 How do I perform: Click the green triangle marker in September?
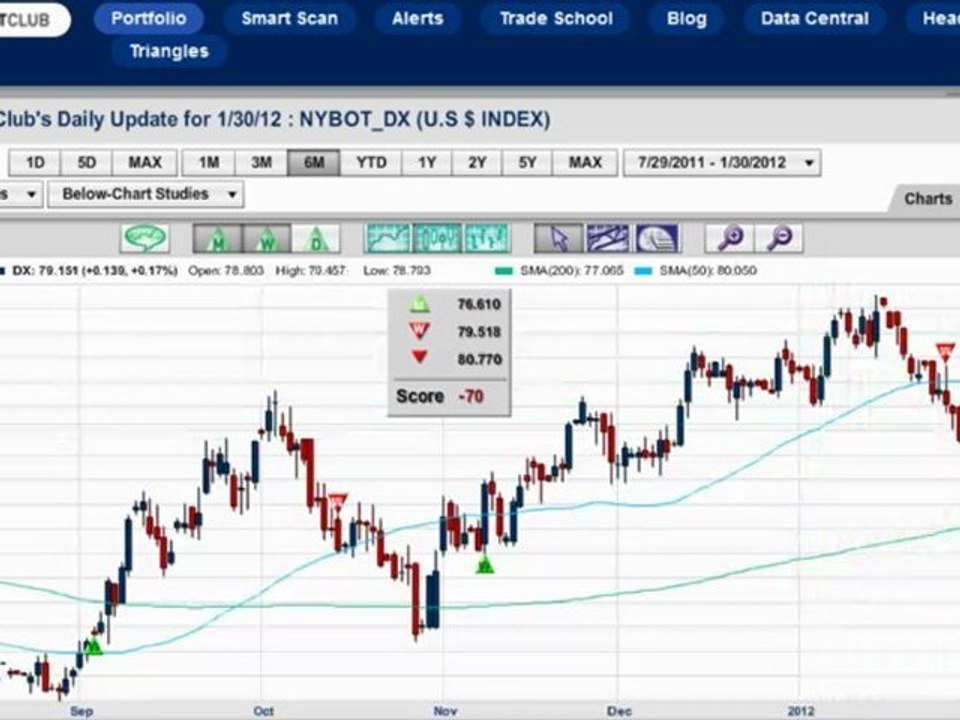(92, 646)
